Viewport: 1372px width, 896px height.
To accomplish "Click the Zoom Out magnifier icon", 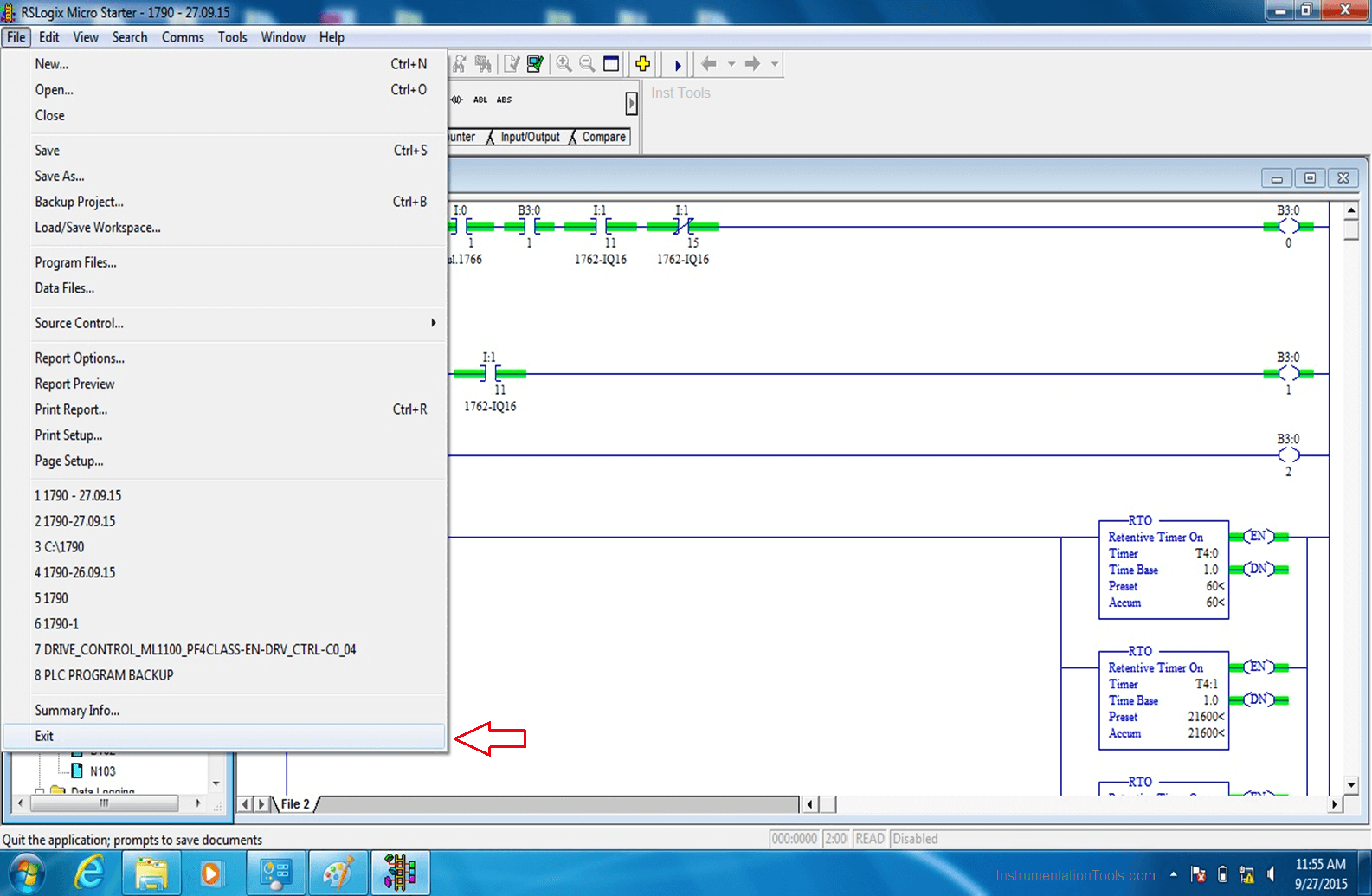I will [587, 63].
